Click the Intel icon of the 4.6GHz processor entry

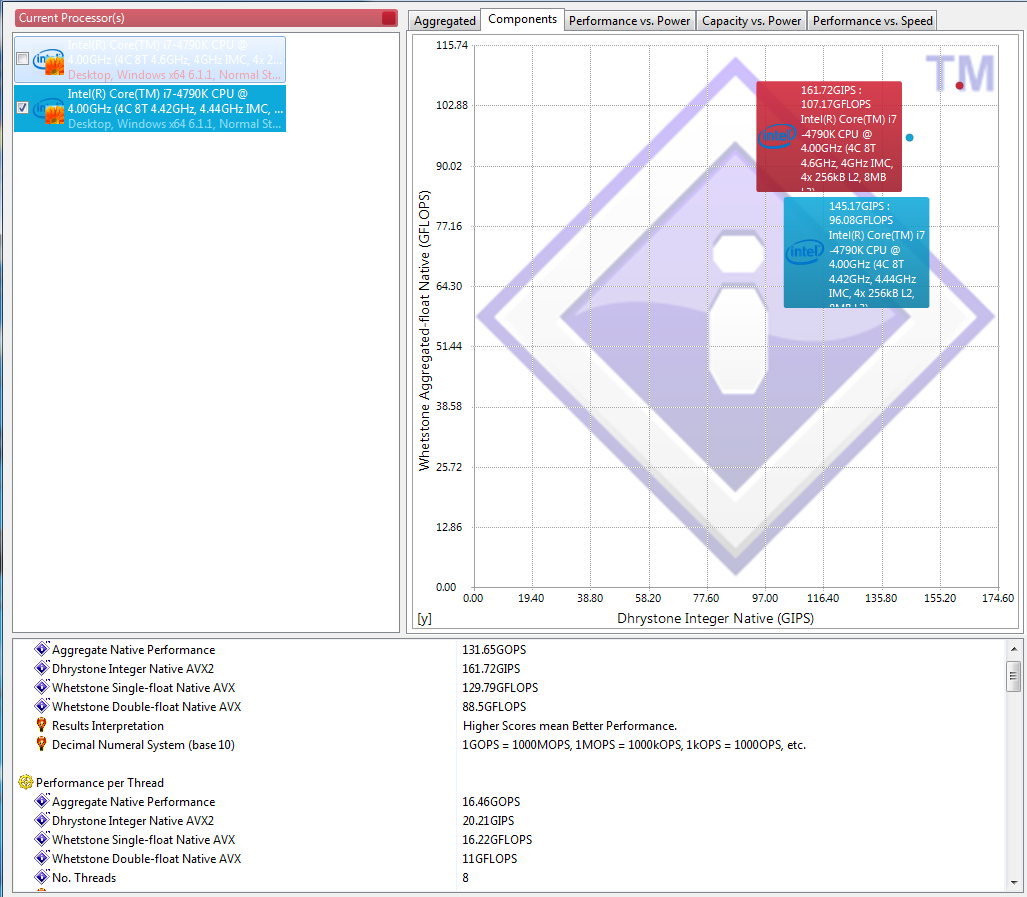point(48,61)
